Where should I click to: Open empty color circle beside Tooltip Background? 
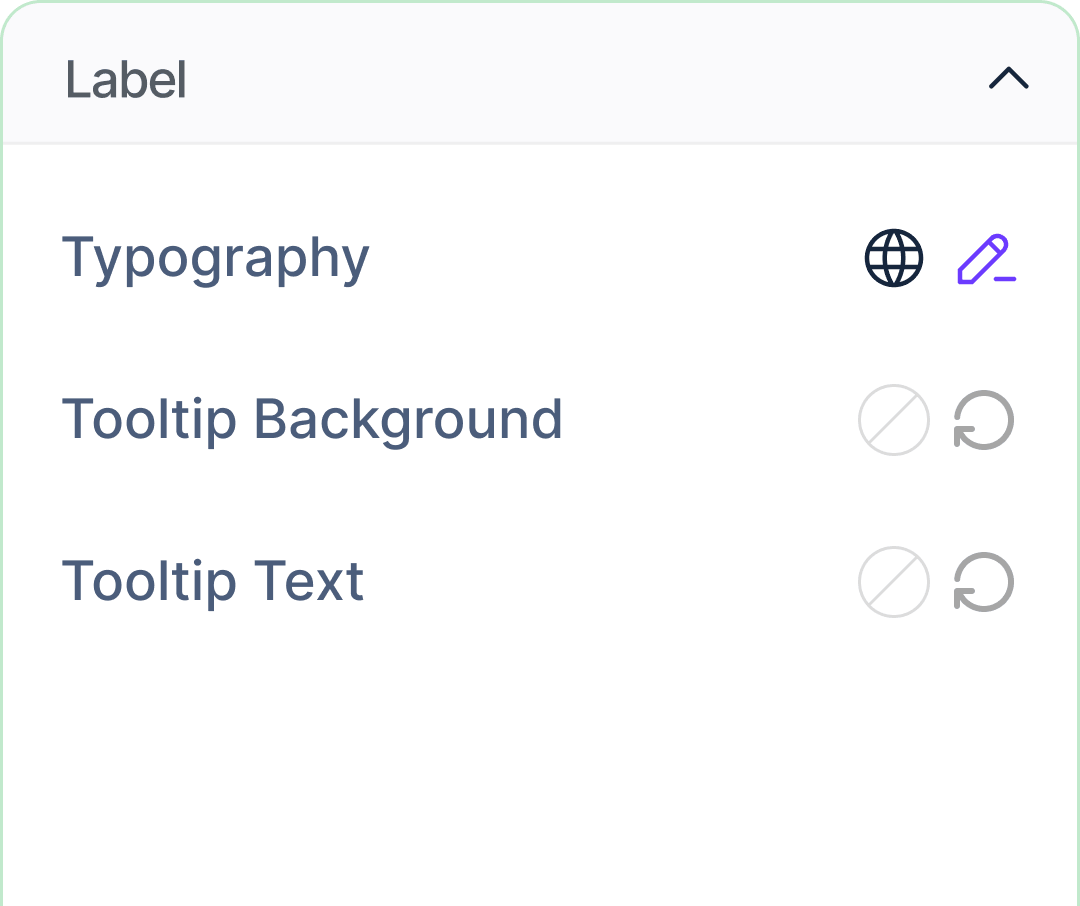(893, 420)
